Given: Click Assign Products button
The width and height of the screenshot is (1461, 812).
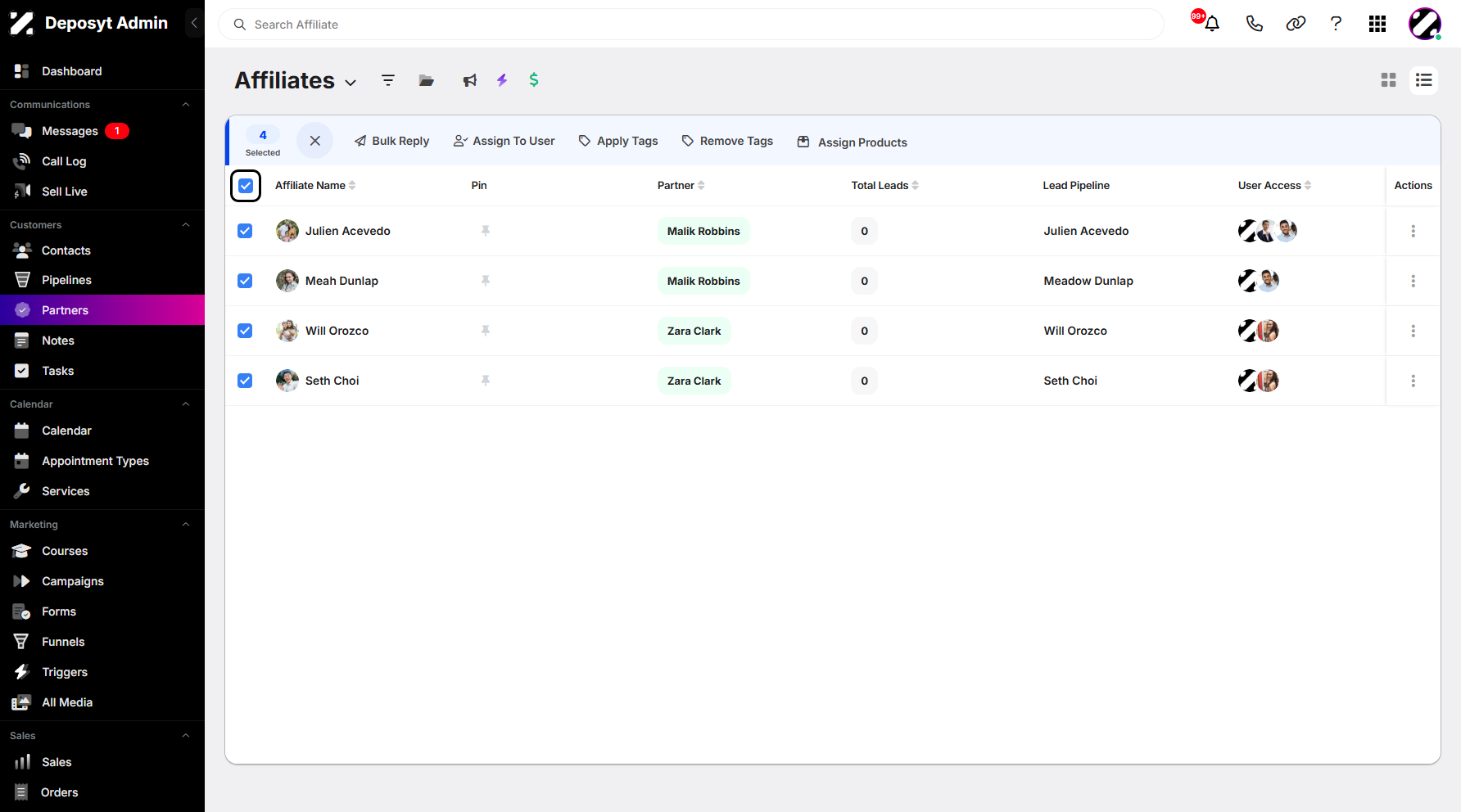Looking at the screenshot, I should [852, 142].
